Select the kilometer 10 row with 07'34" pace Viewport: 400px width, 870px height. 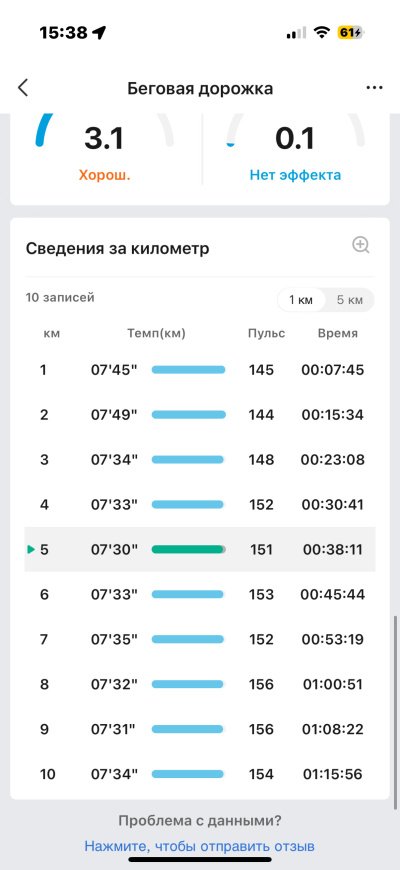coord(200,774)
